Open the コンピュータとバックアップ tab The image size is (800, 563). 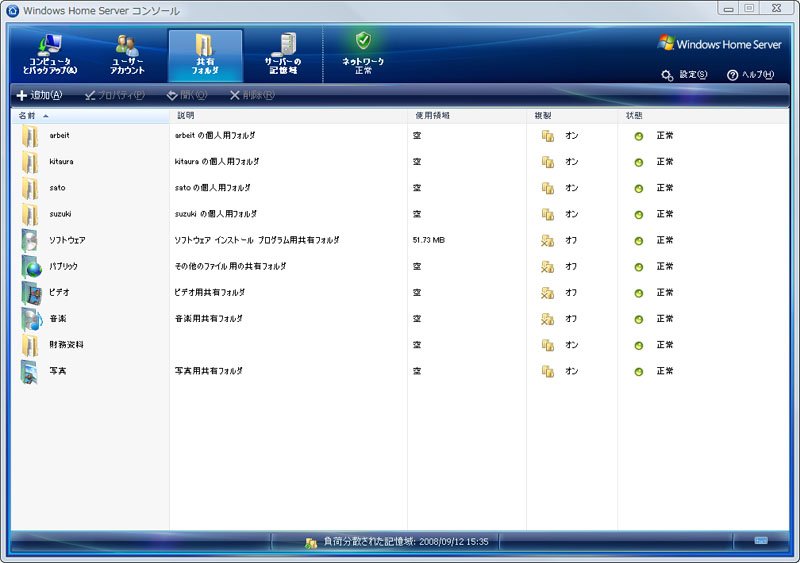coord(50,55)
